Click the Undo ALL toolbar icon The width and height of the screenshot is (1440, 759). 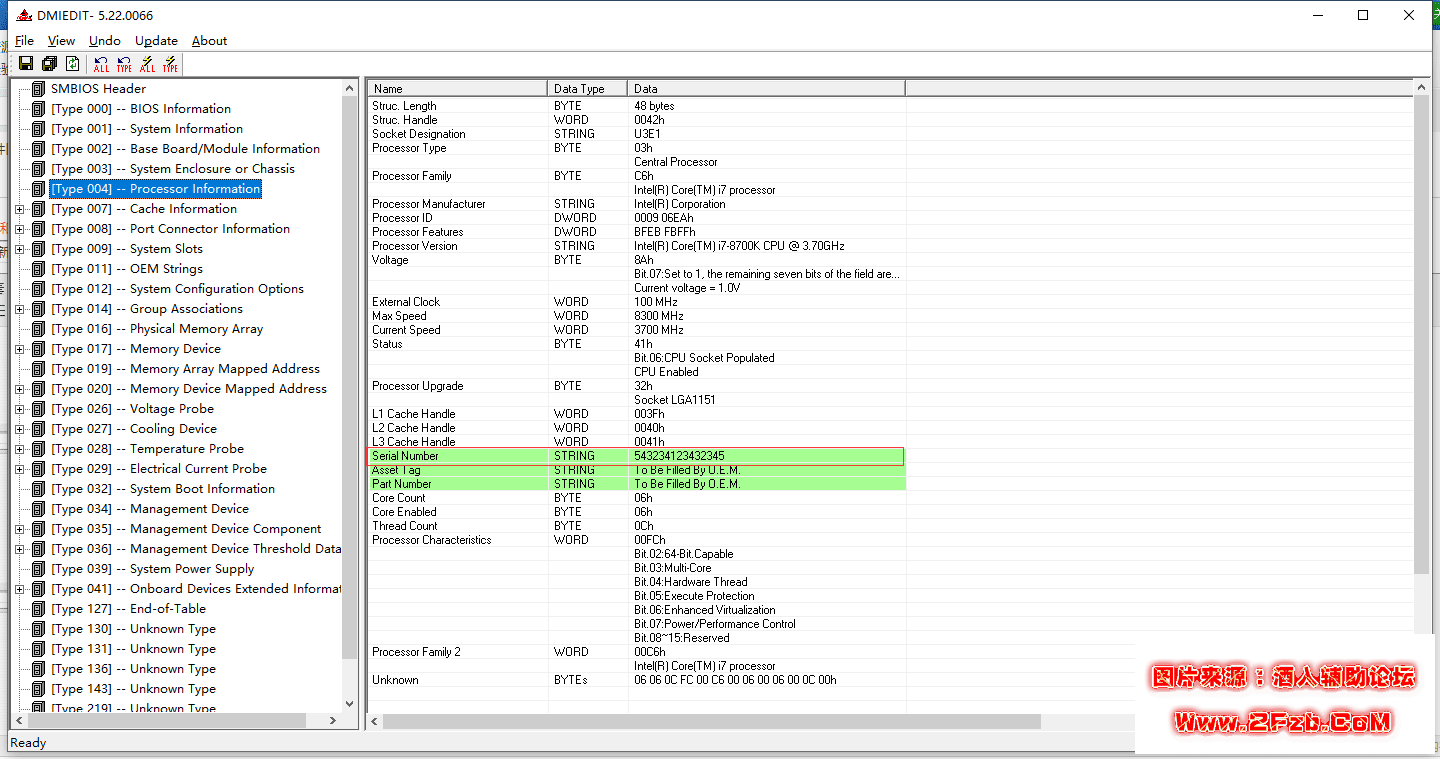pyautogui.click(x=101, y=64)
